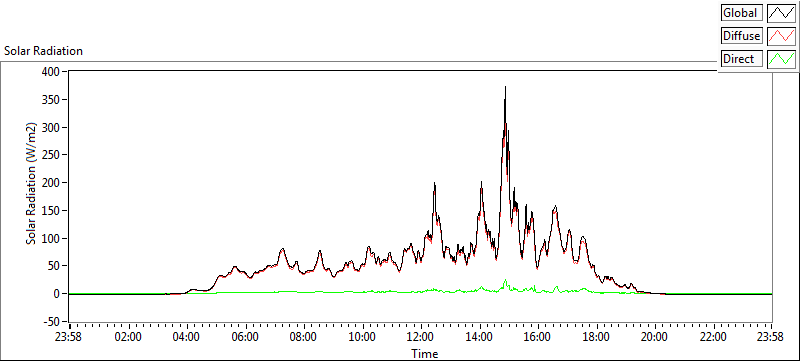
Task: Click the 50 y-axis tick label
Action: click(x=53, y=266)
